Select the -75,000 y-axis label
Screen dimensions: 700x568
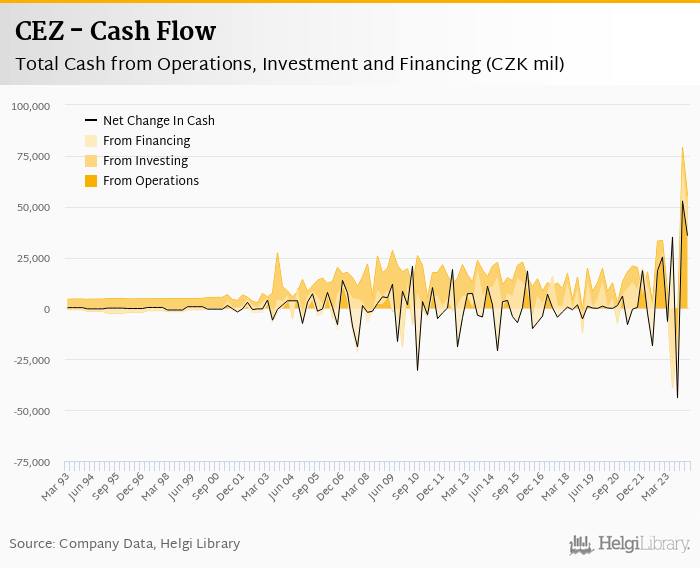click(31, 462)
